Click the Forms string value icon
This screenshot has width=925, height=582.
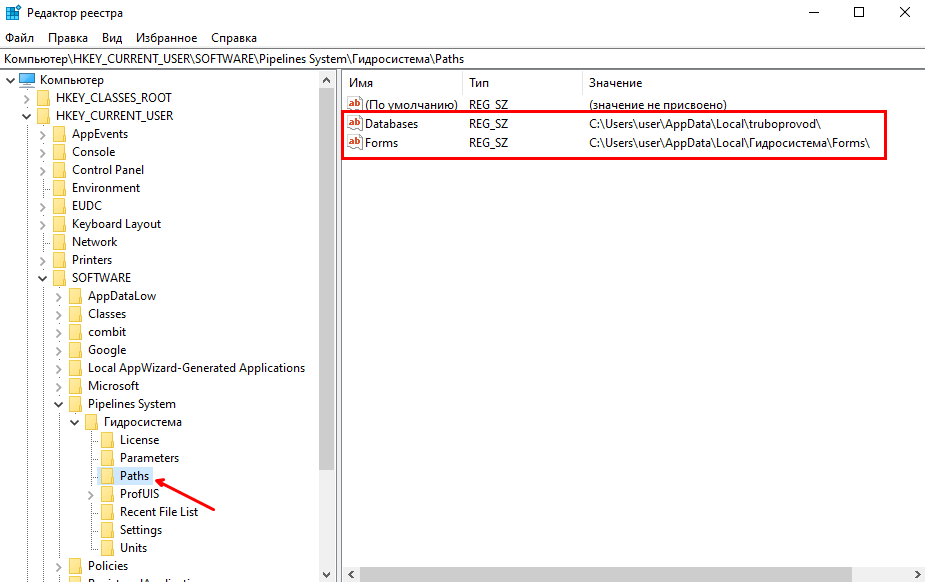354,143
